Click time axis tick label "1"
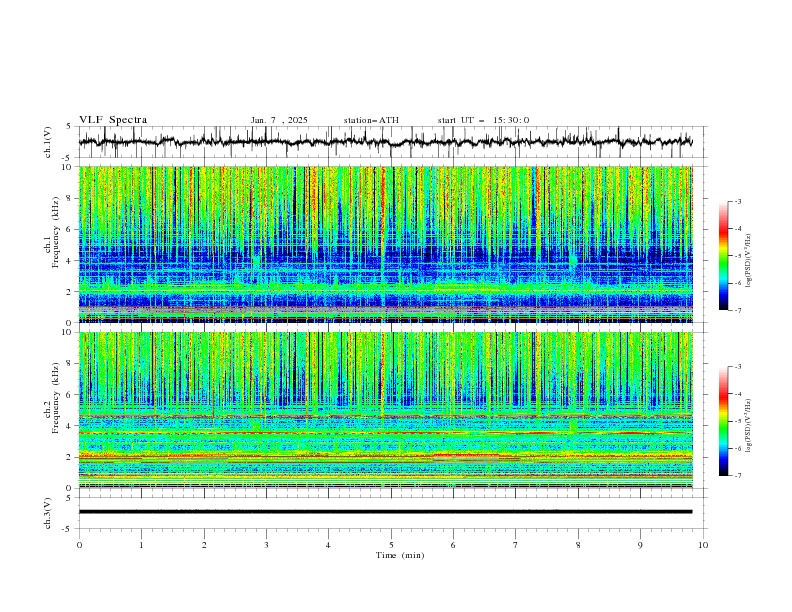The height and width of the screenshot is (612, 792). pyautogui.click(x=141, y=545)
